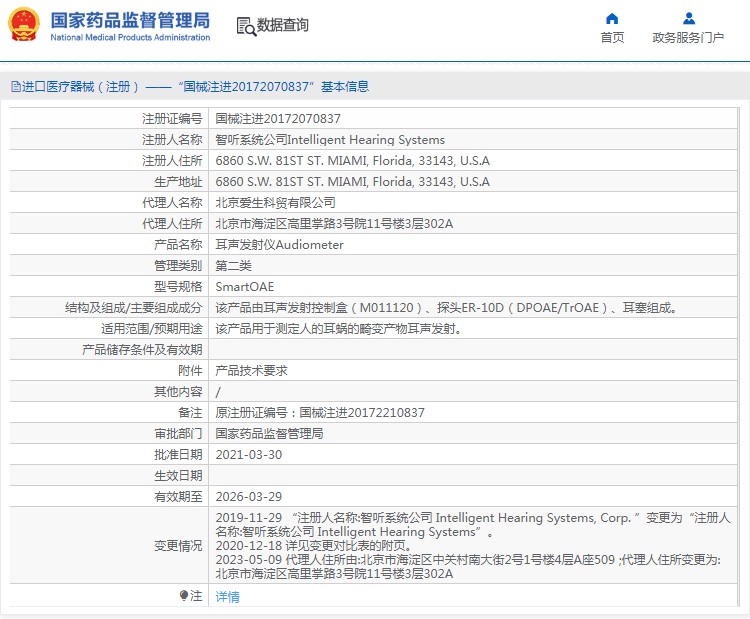Screen dimensions: 750x619
Task: Click the SmartOAE model value
Action: (x=244, y=286)
